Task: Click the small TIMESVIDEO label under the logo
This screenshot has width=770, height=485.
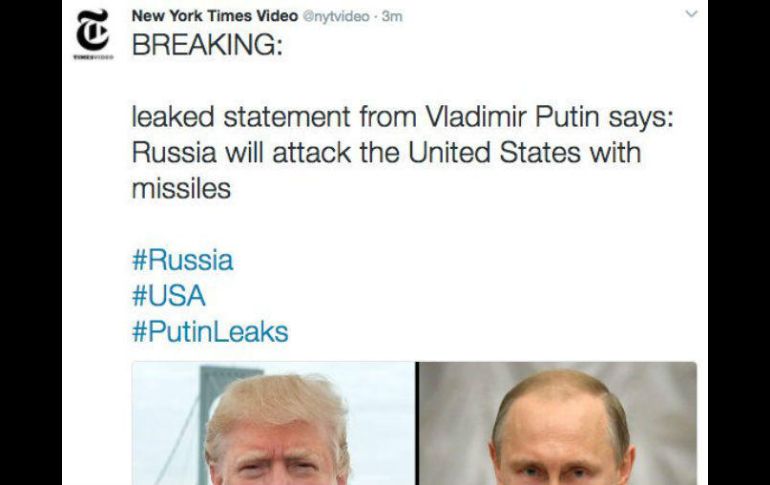Action: (94, 58)
